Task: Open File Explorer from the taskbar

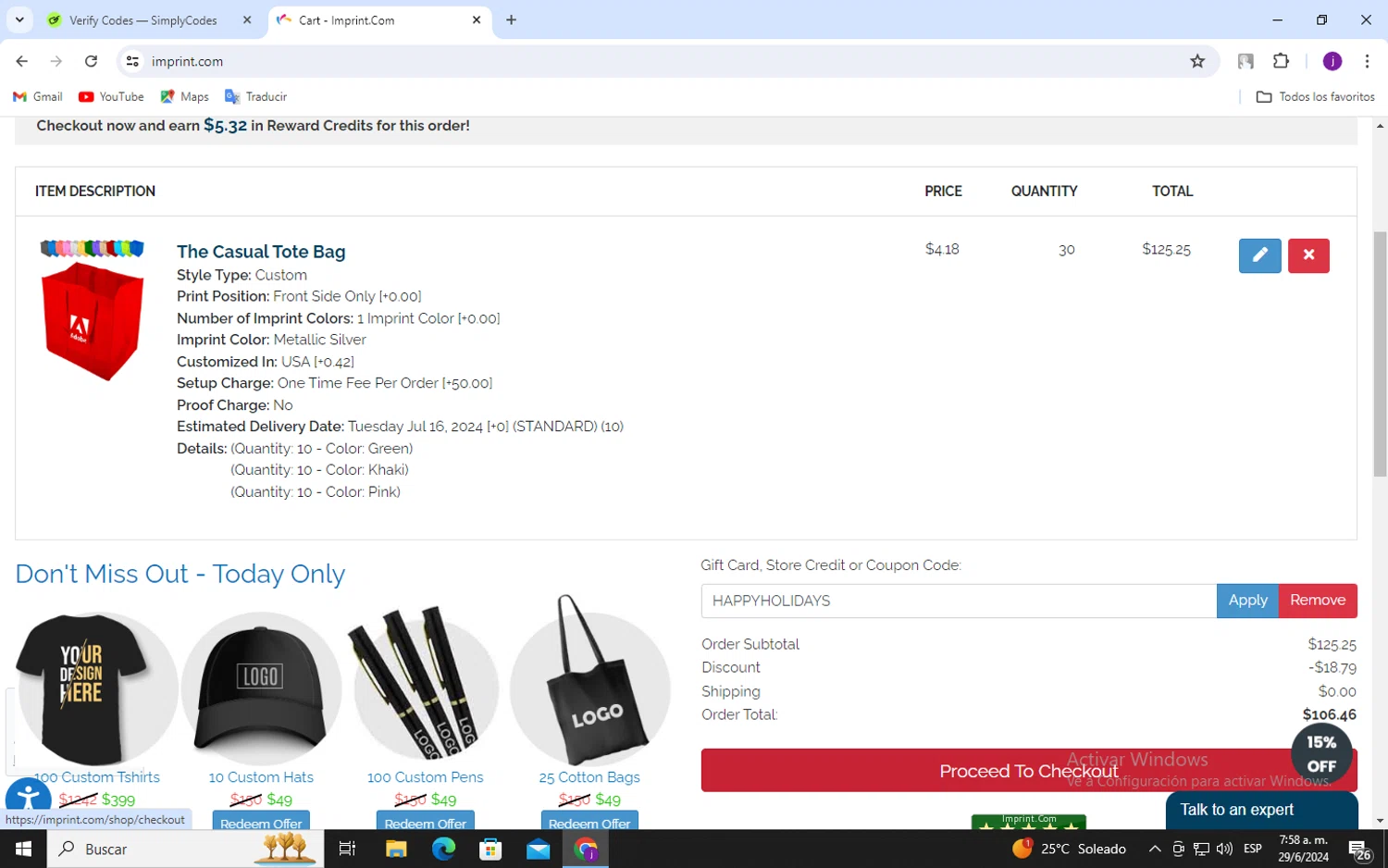Action: (x=396, y=849)
